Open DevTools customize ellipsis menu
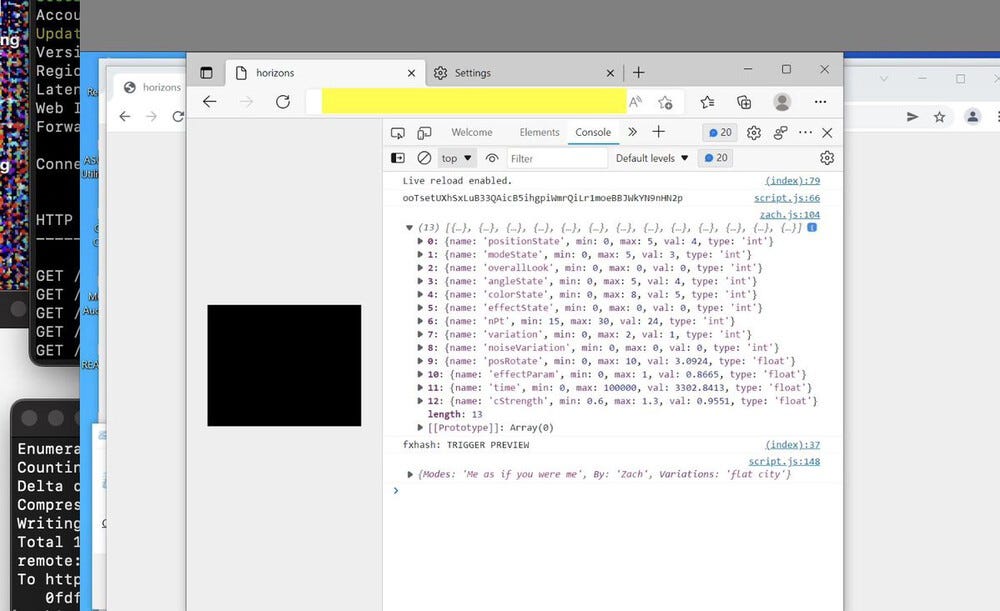The width and height of the screenshot is (1000, 611). pyautogui.click(x=805, y=133)
